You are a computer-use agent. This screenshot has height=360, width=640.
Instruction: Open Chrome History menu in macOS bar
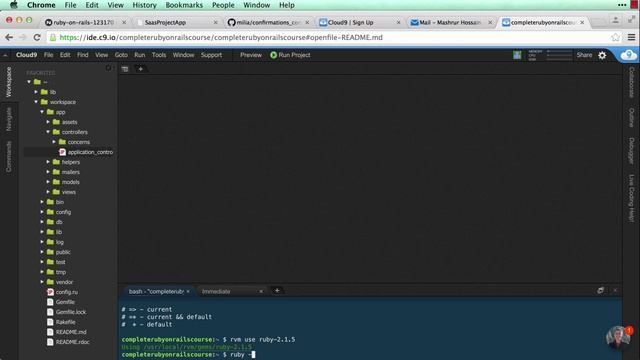[x=144, y=5]
